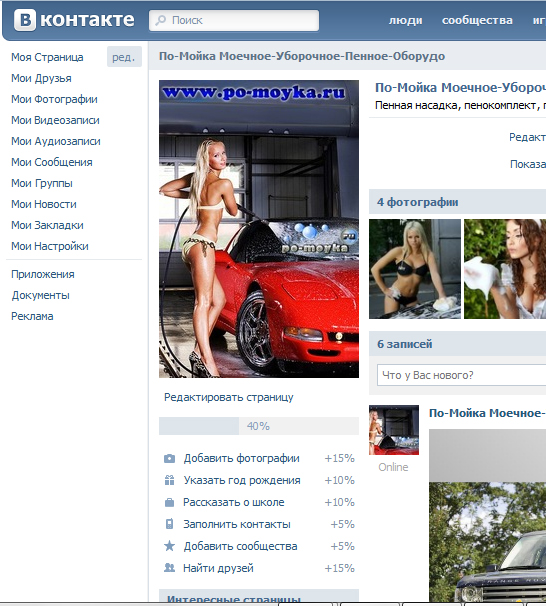
Task: Click Редактировать страницу link
Action: 229,397
